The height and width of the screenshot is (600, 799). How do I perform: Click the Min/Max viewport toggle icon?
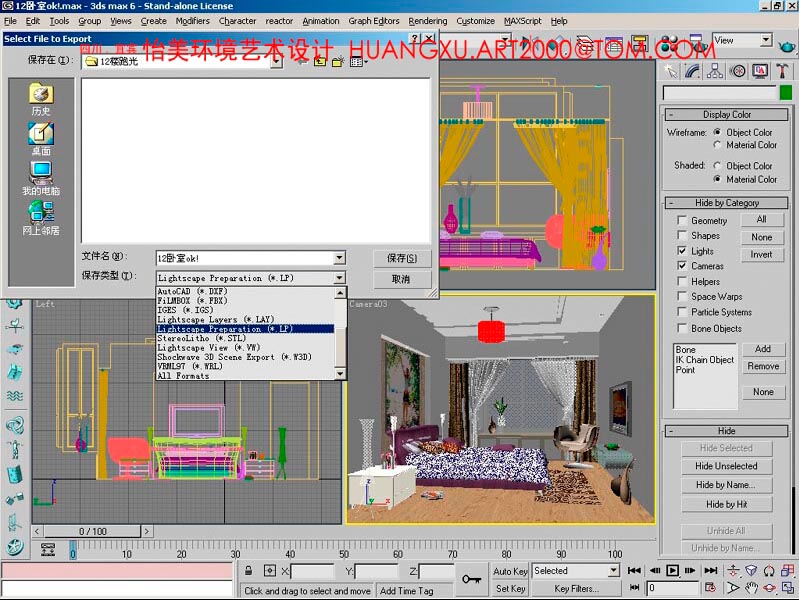point(787,588)
